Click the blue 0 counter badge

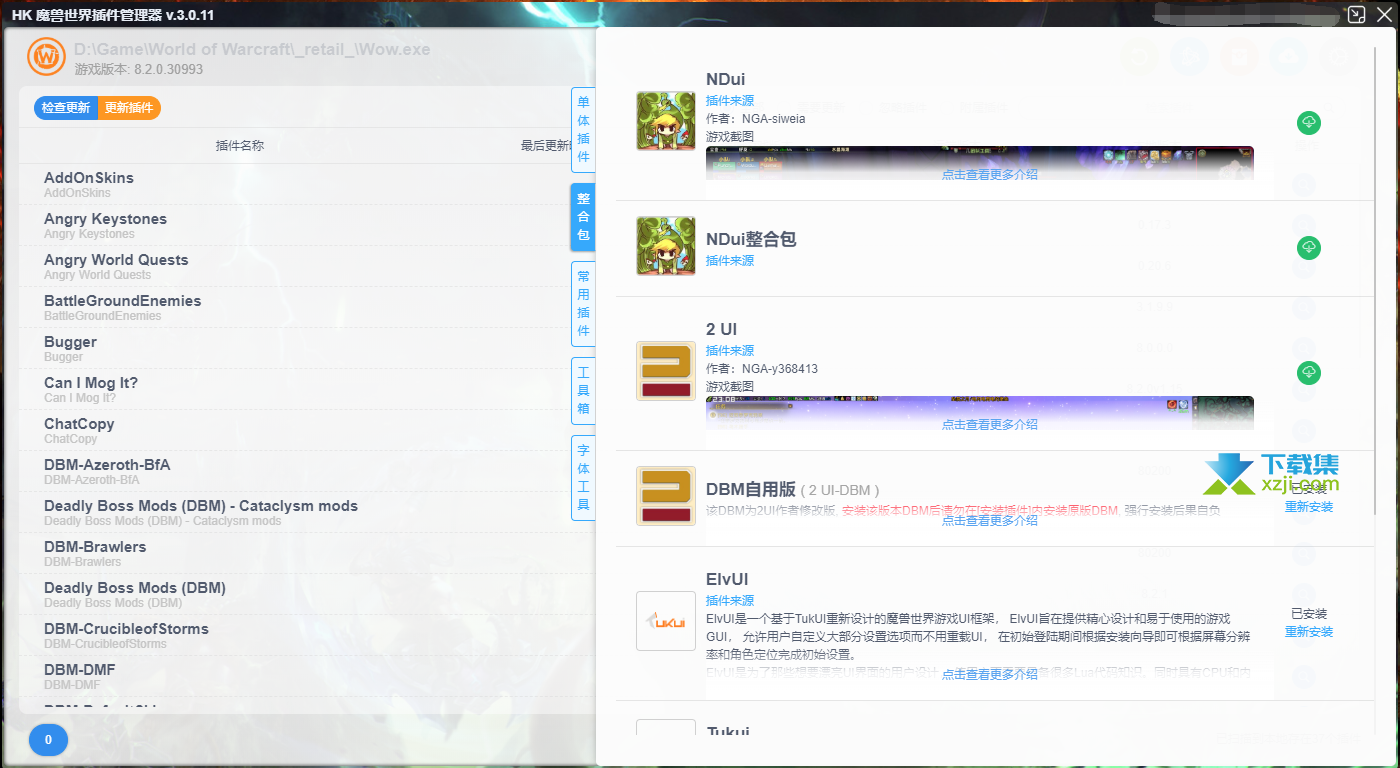coord(48,740)
